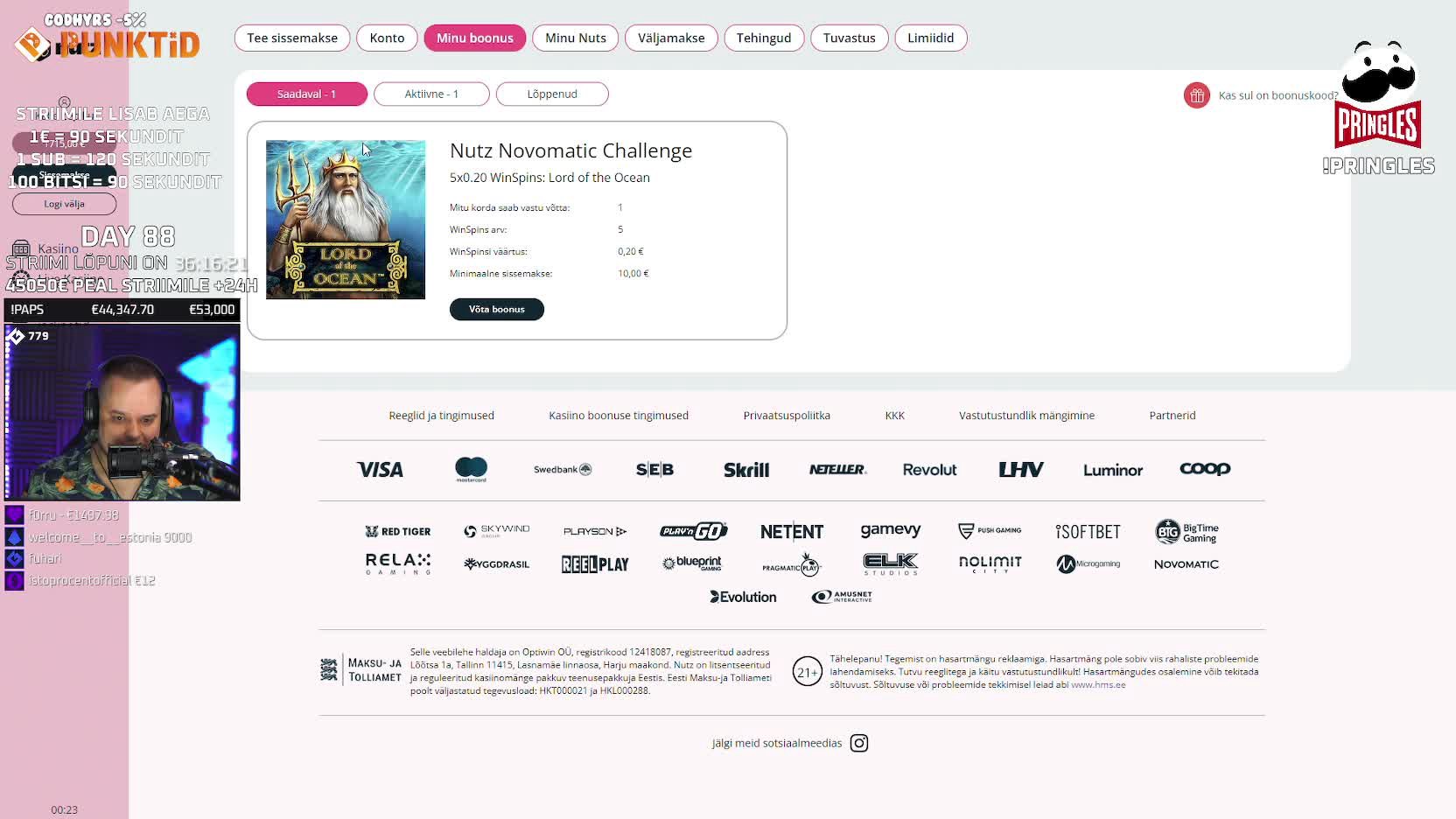The image size is (1456, 819).
Task: Click the Playson provider logo
Action: pos(595,531)
